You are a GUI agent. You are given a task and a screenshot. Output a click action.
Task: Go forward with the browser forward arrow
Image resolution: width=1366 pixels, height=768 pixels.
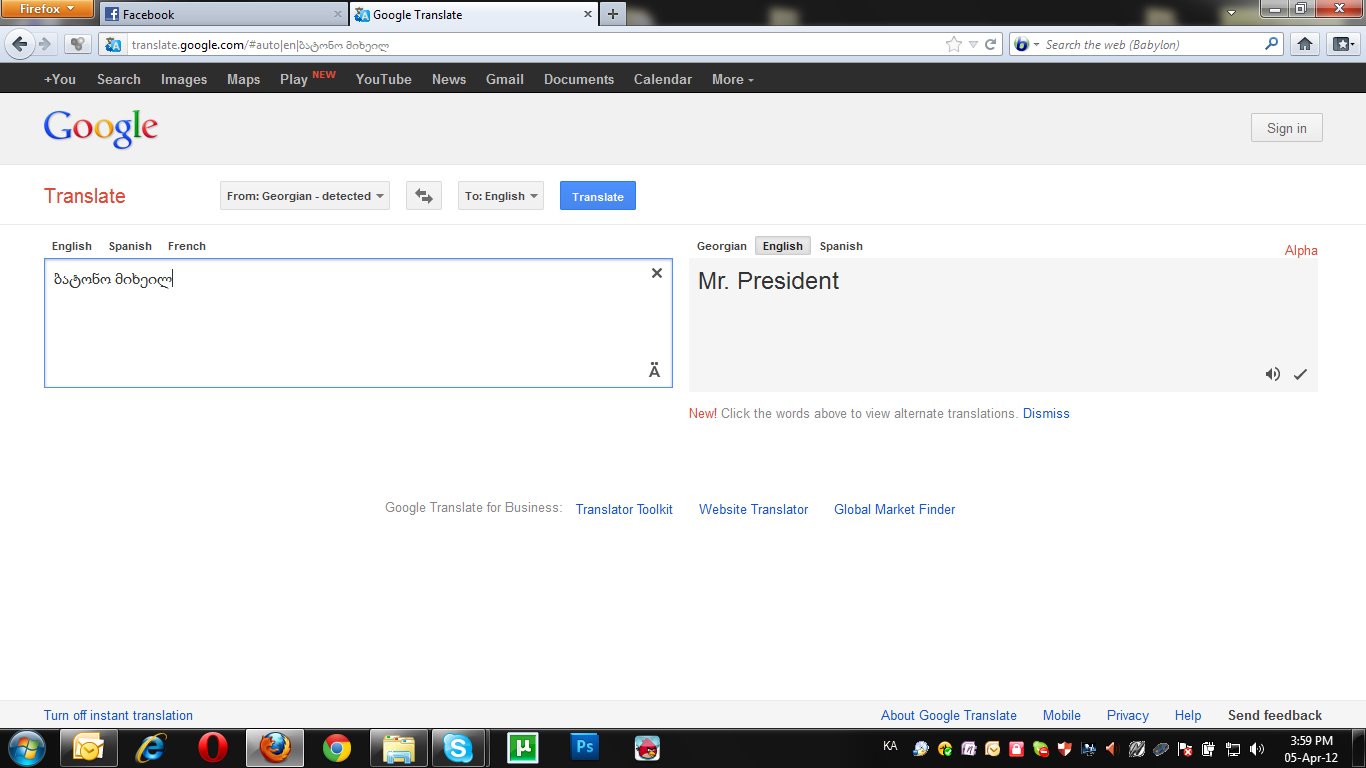44,44
